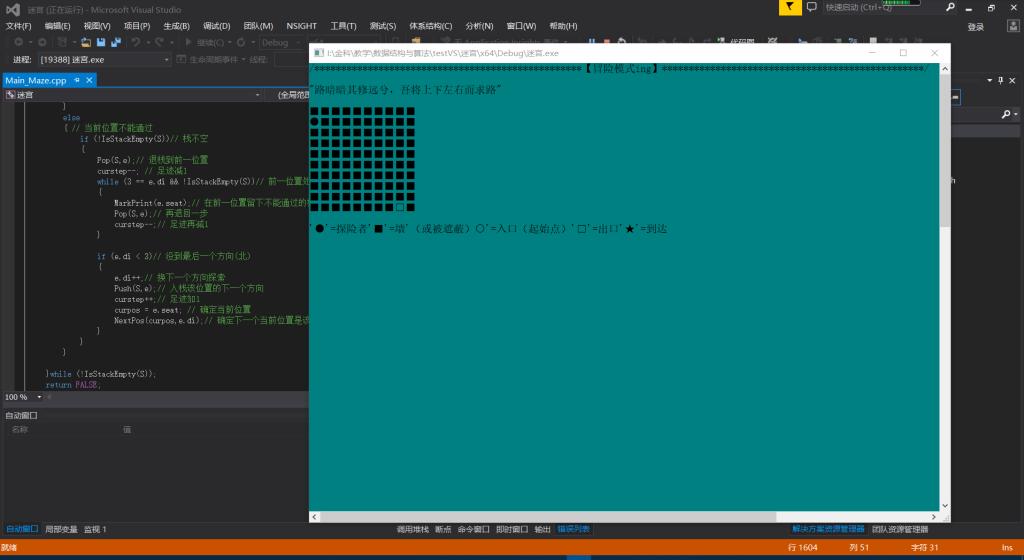Click the 快速启动 search input field
Screen dimensions: 1024x560
point(880,7)
